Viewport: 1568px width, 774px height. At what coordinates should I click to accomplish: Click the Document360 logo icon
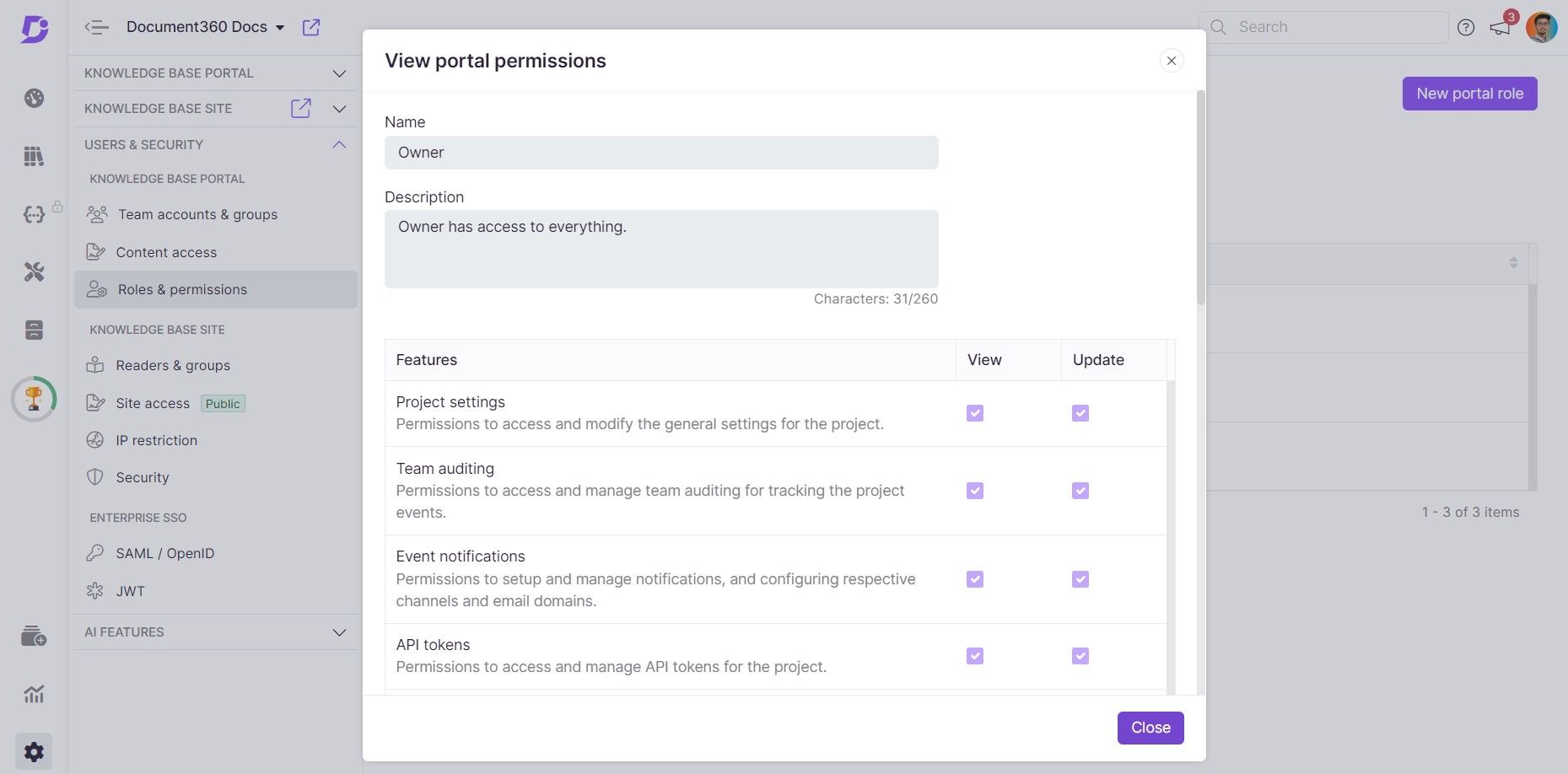34,29
